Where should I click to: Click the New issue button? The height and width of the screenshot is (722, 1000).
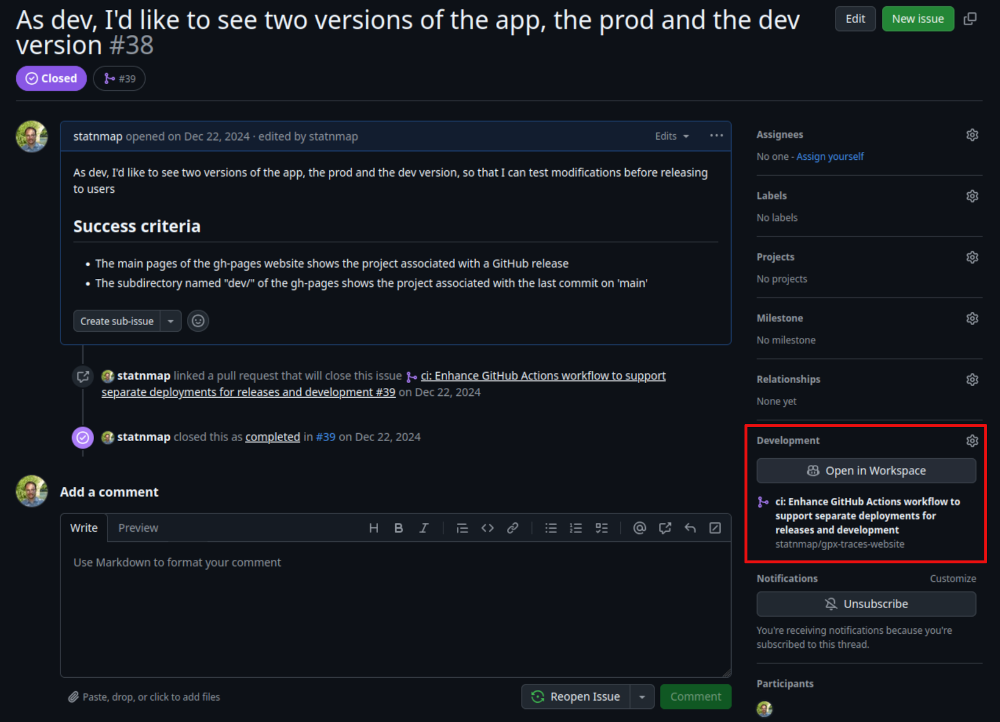[x=918, y=19]
